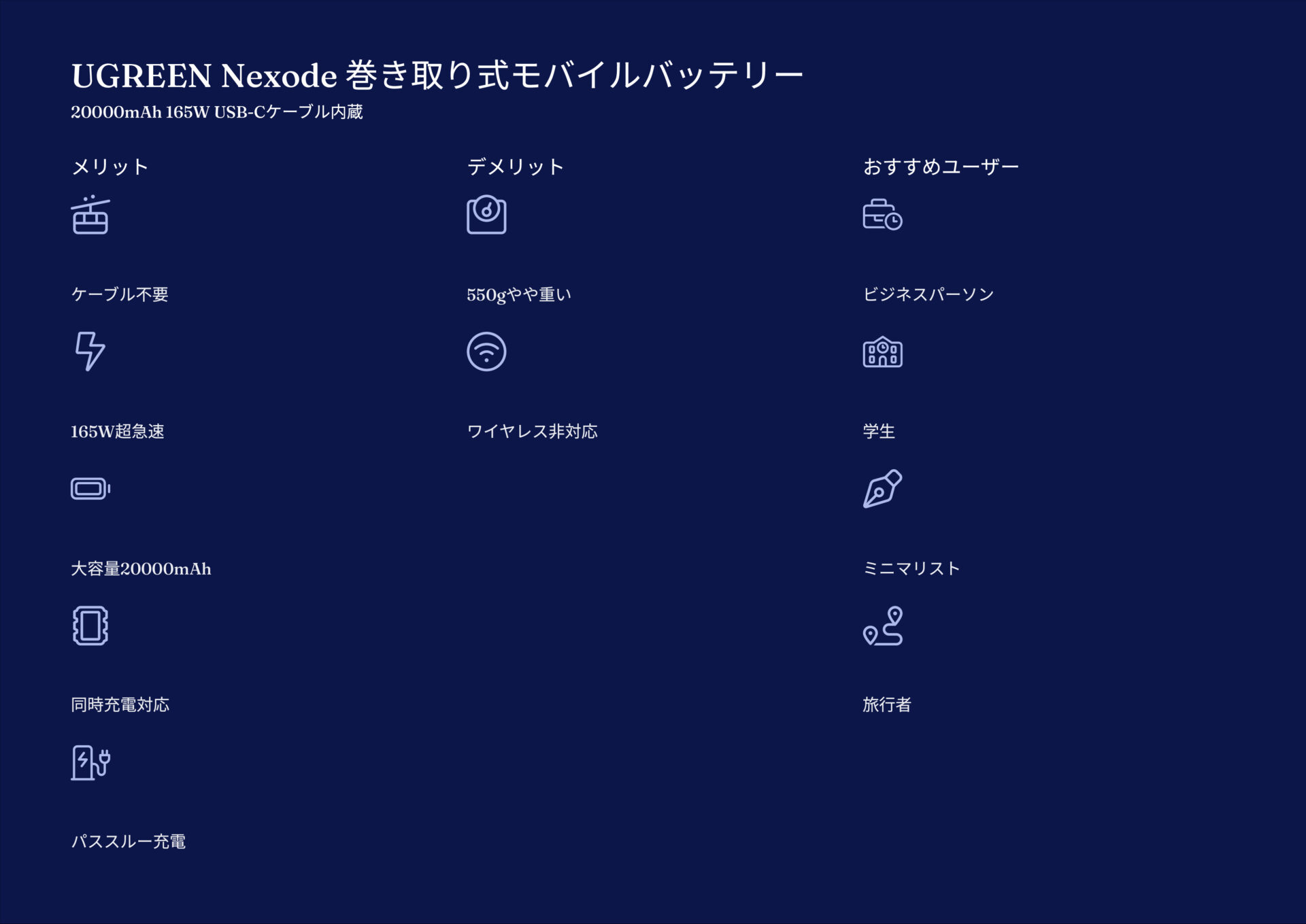Click the lightning bolt icon under ケーブル不要
This screenshot has height=924, width=1306.
click(x=90, y=352)
